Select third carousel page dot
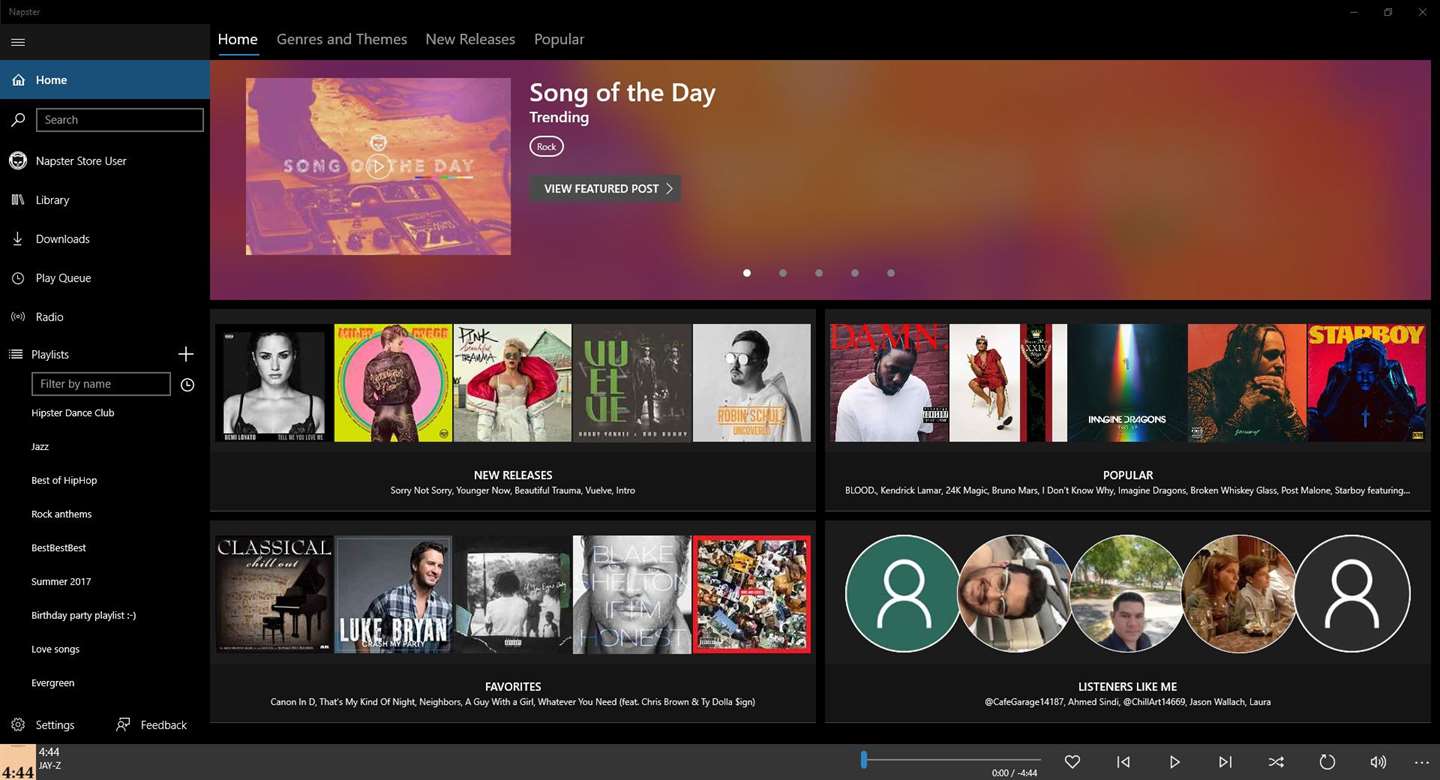 coord(819,273)
